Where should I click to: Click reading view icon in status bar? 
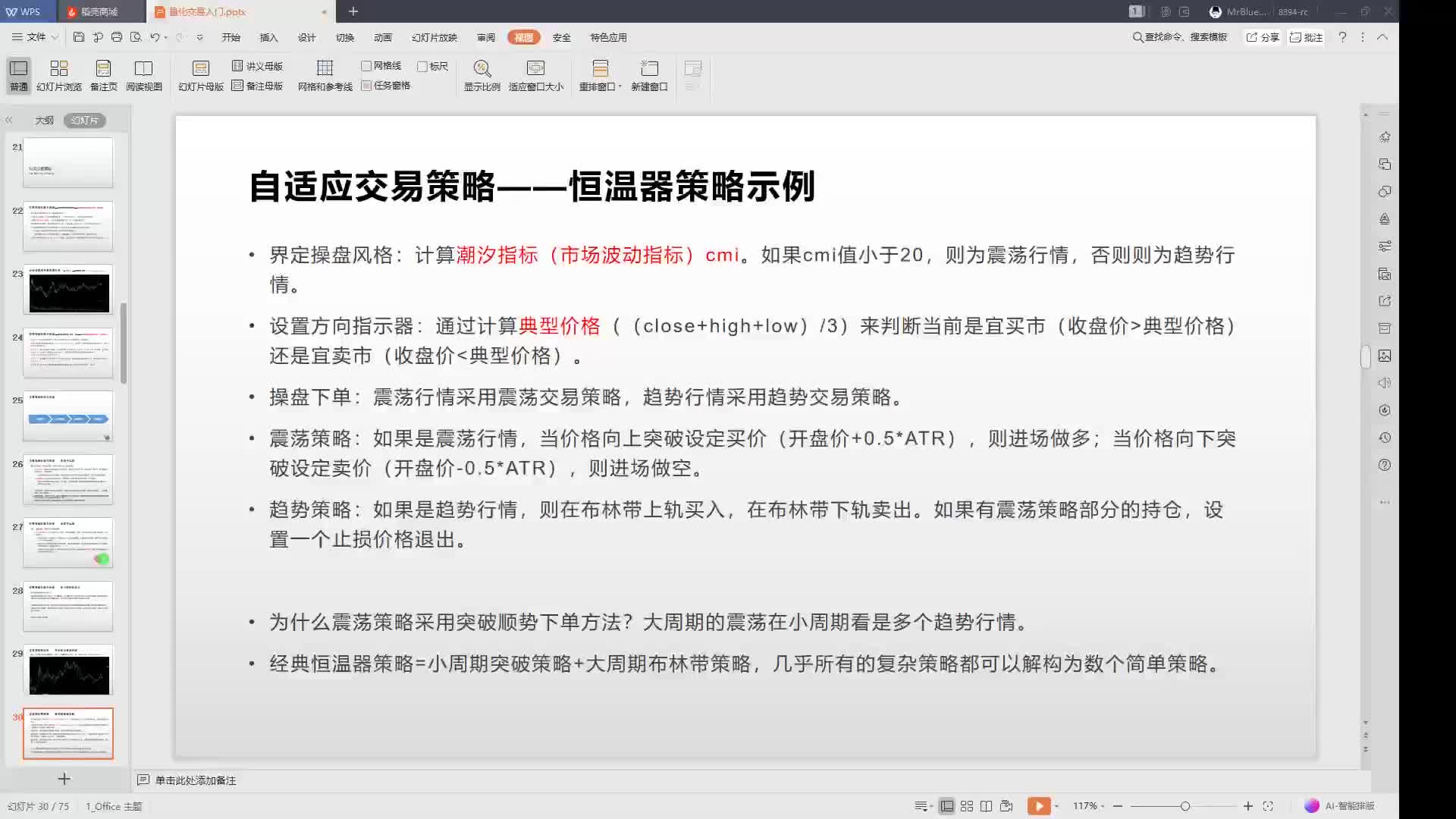pos(986,806)
